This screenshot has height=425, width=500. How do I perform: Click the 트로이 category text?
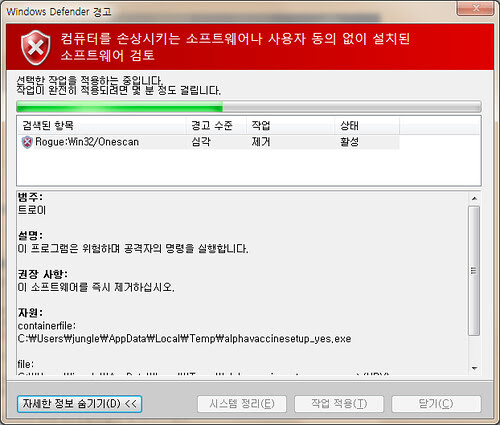(32, 210)
